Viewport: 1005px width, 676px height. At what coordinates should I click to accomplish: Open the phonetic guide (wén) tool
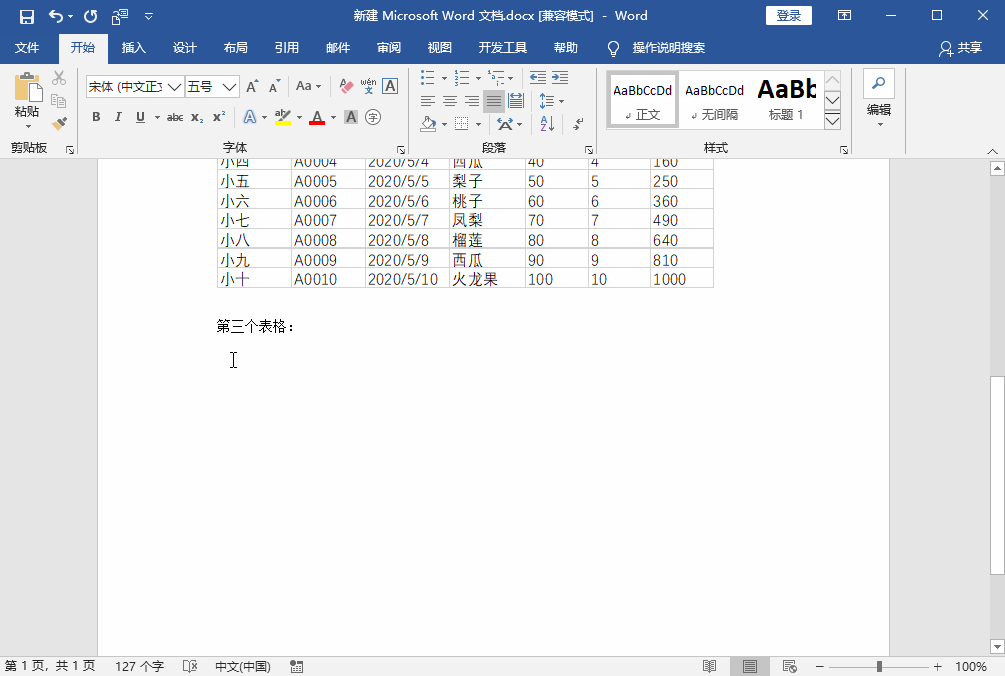(x=369, y=87)
